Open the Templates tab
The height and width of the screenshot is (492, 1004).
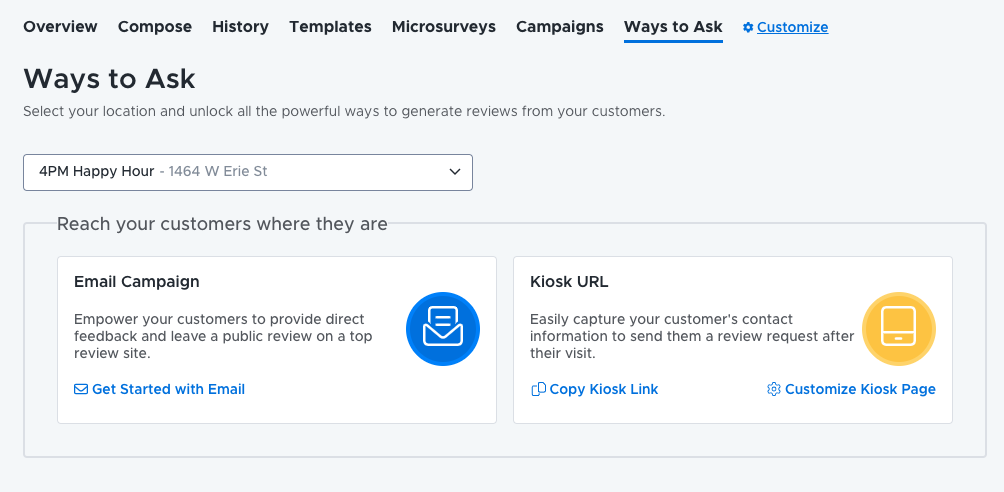coord(330,27)
